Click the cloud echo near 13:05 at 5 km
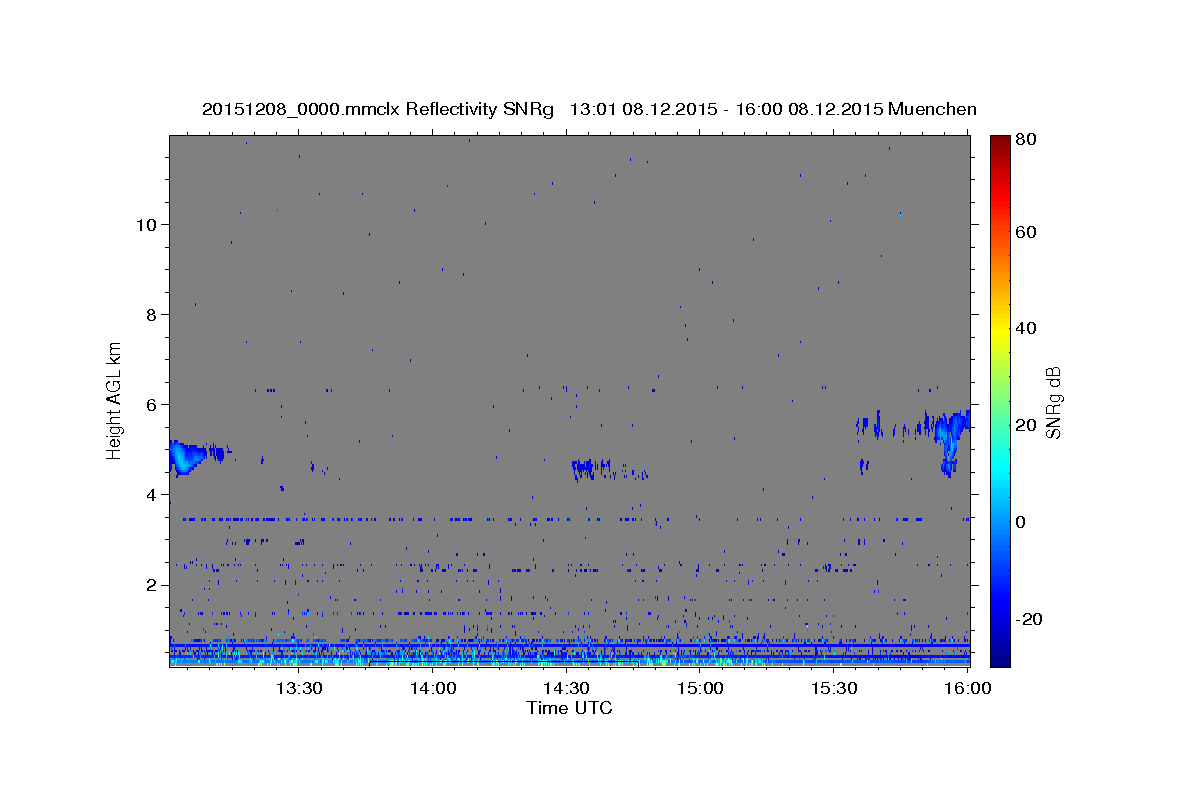The width and height of the screenshot is (1200, 800). [185, 457]
